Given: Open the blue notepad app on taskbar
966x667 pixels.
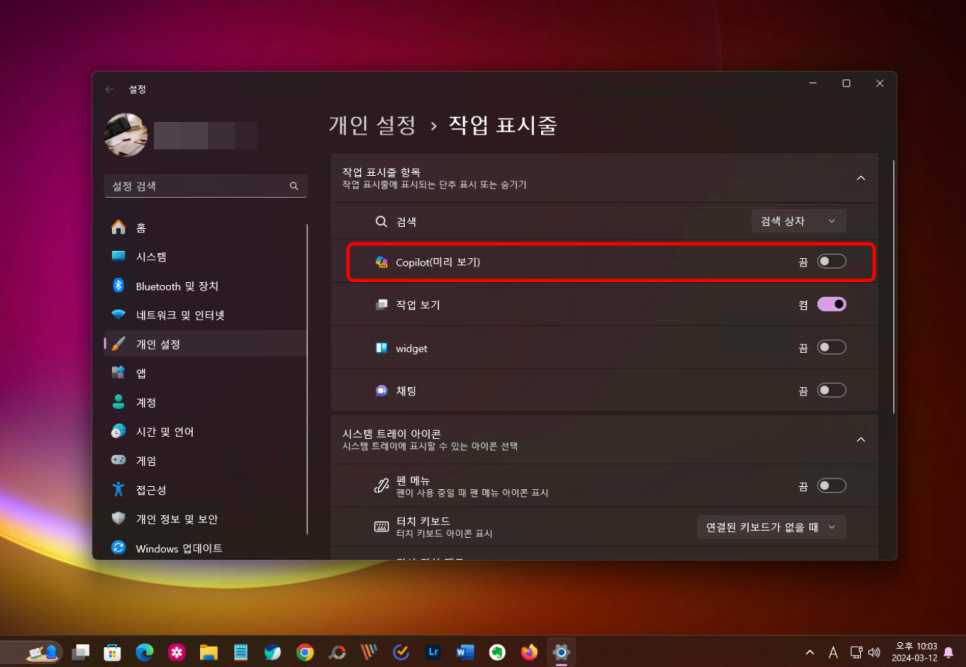Looking at the screenshot, I should coord(240,652).
